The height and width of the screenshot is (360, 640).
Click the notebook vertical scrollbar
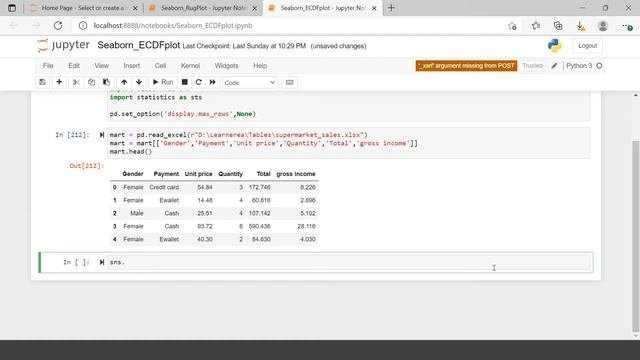636,236
